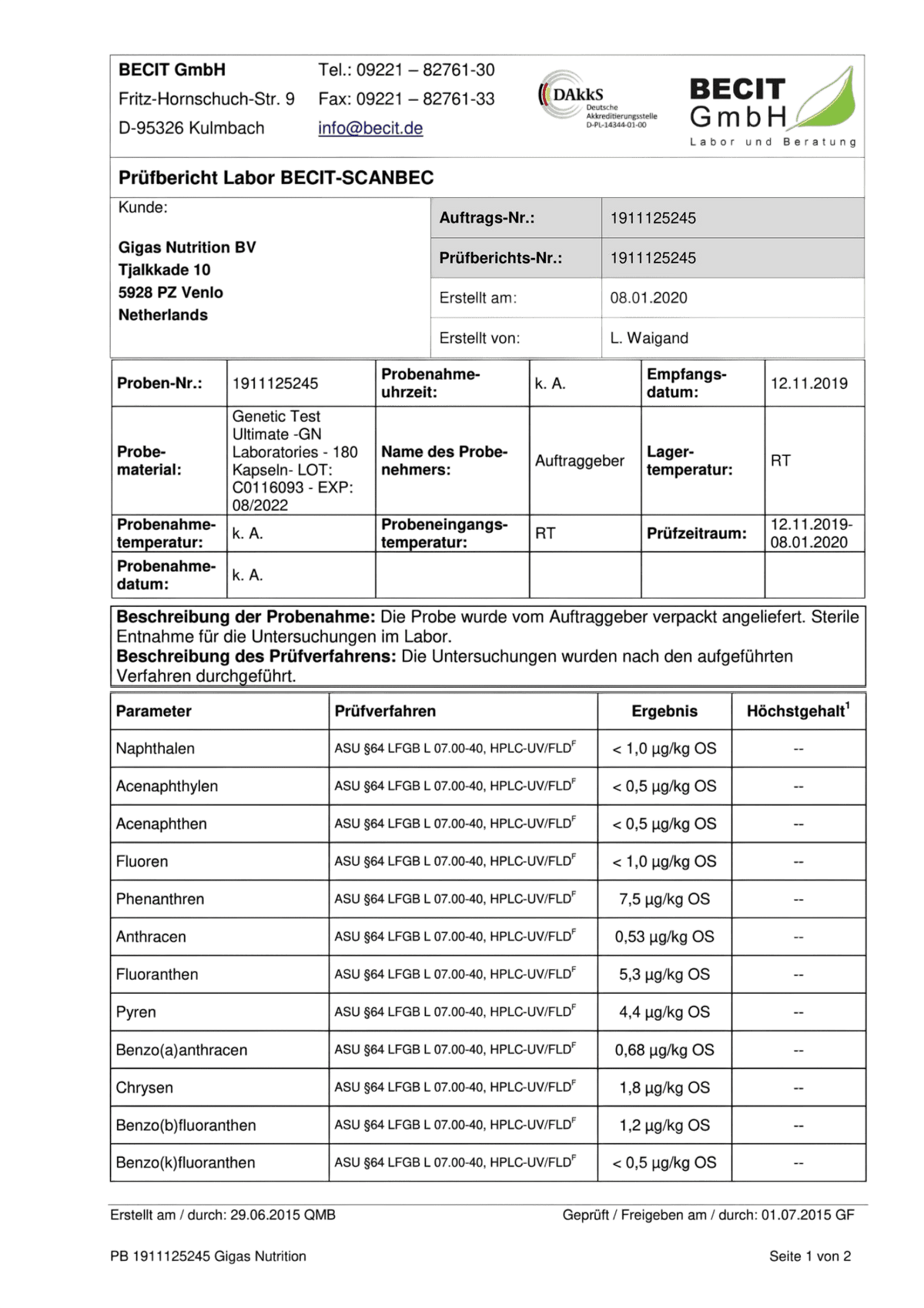Click the result '7,5 µg/kg OS'
The image size is (924, 1308).
(x=665, y=899)
